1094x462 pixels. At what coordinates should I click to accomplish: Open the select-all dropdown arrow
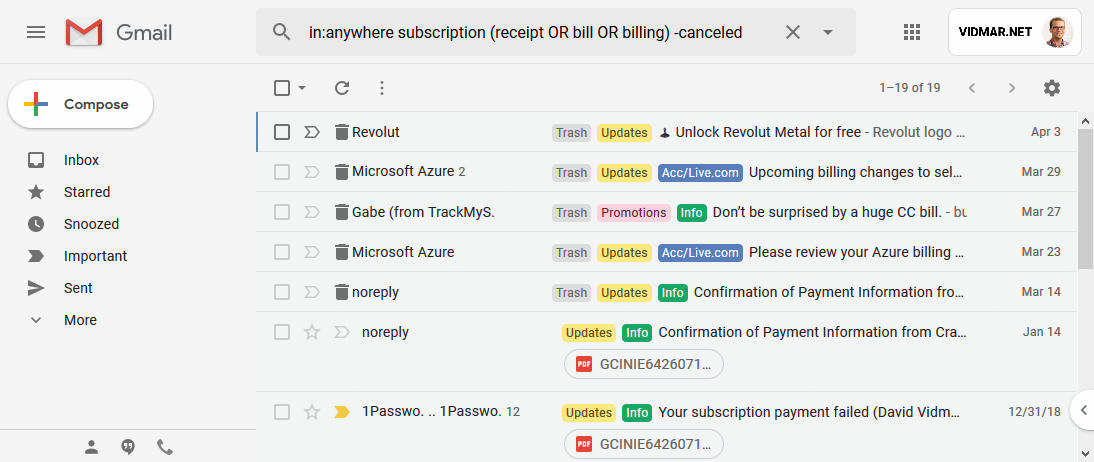302,88
